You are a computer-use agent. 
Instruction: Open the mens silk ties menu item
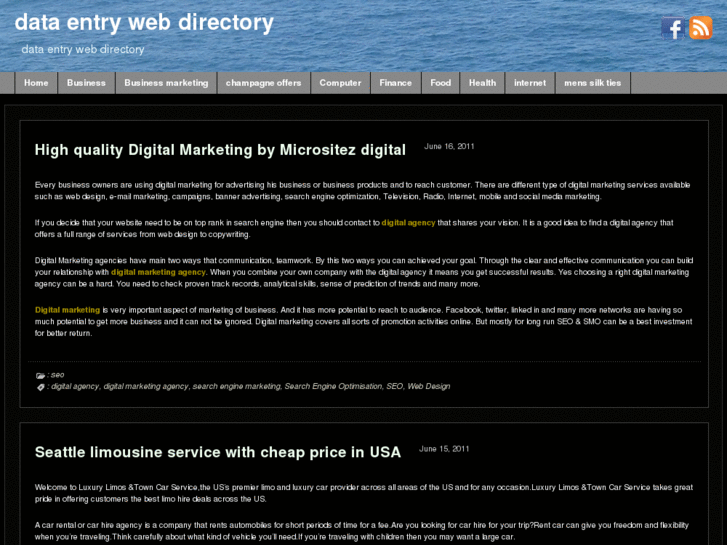pyautogui.click(x=593, y=83)
